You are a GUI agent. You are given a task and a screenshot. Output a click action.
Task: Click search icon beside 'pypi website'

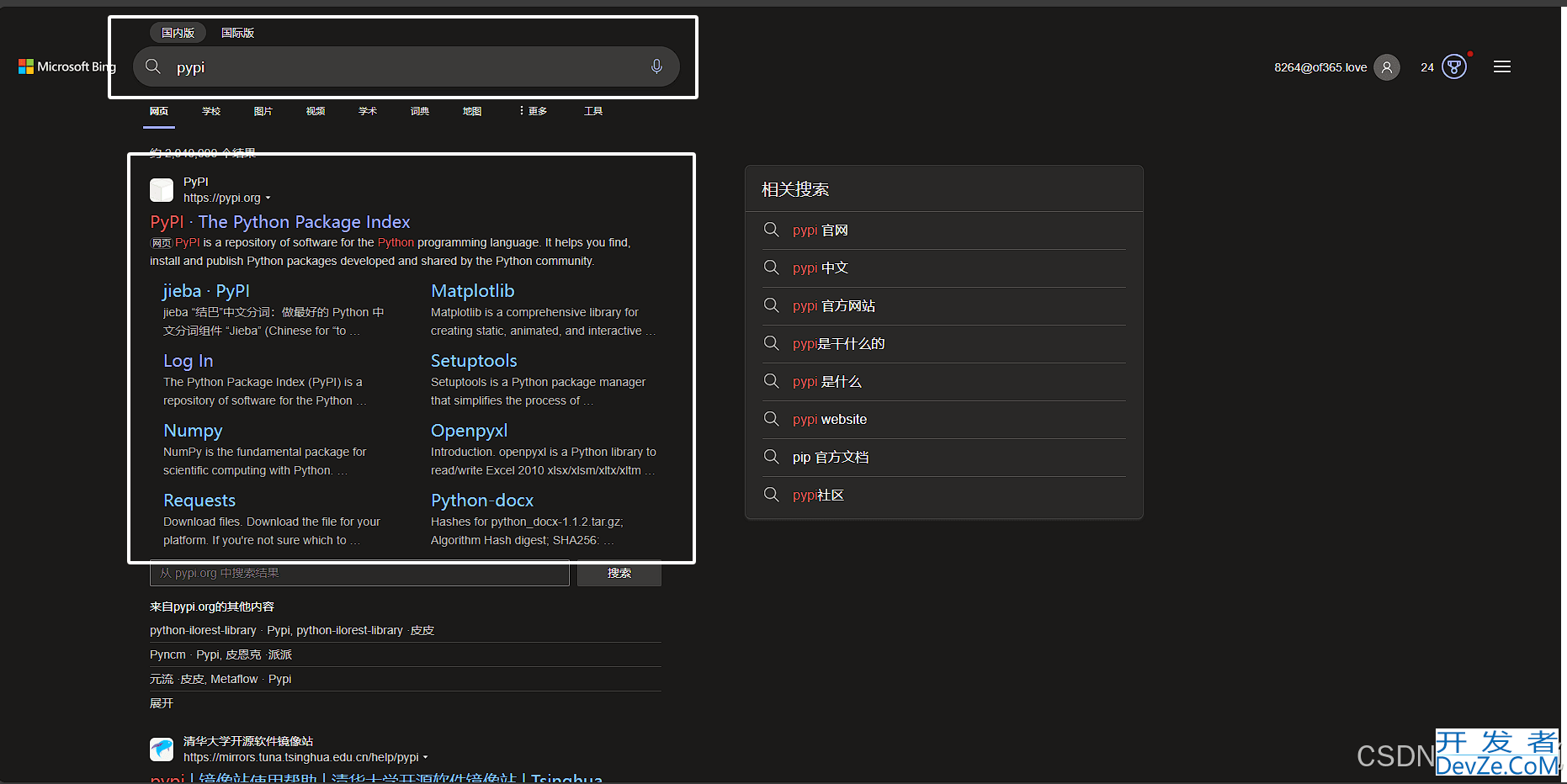[771, 419]
